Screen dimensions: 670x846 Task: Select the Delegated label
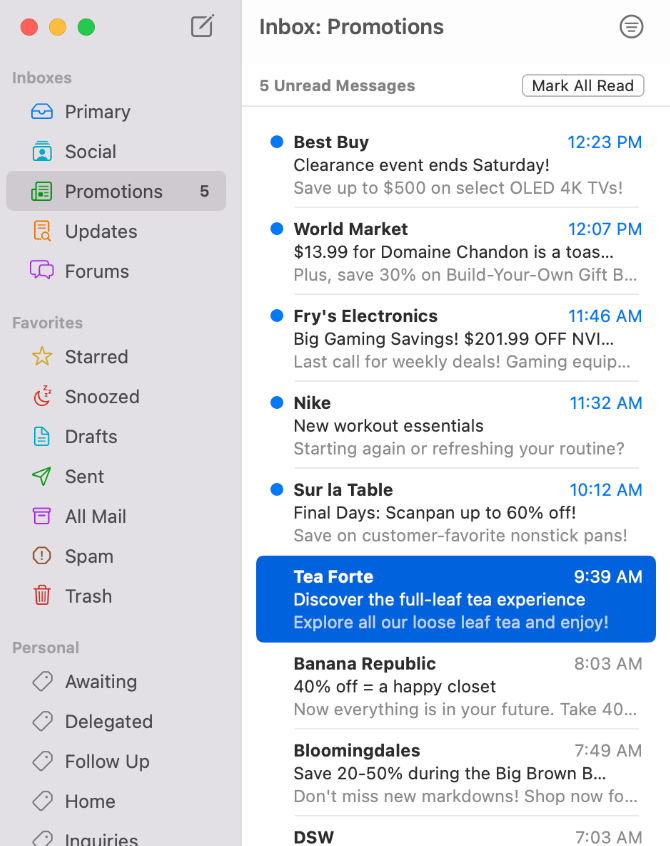point(109,722)
